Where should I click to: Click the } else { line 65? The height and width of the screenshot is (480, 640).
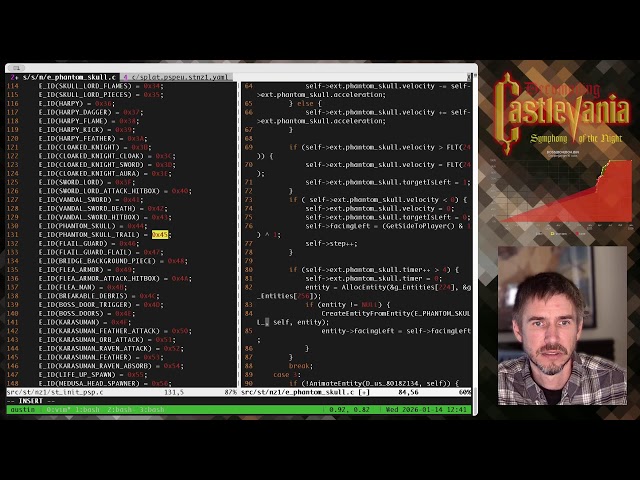click(305, 104)
